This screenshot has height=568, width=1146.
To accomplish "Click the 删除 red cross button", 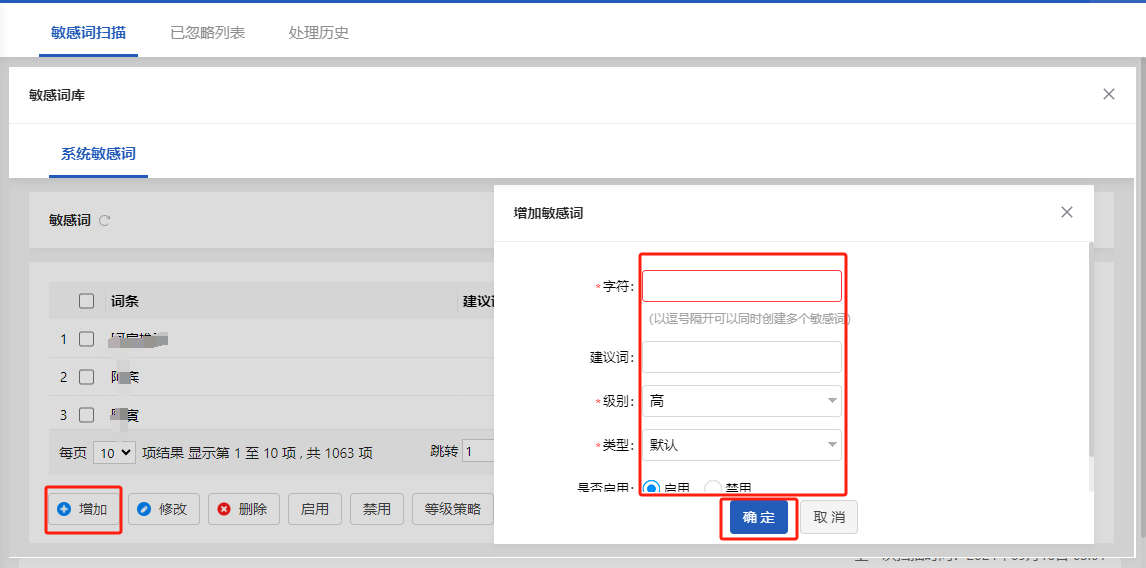I will [x=243, y=509].
